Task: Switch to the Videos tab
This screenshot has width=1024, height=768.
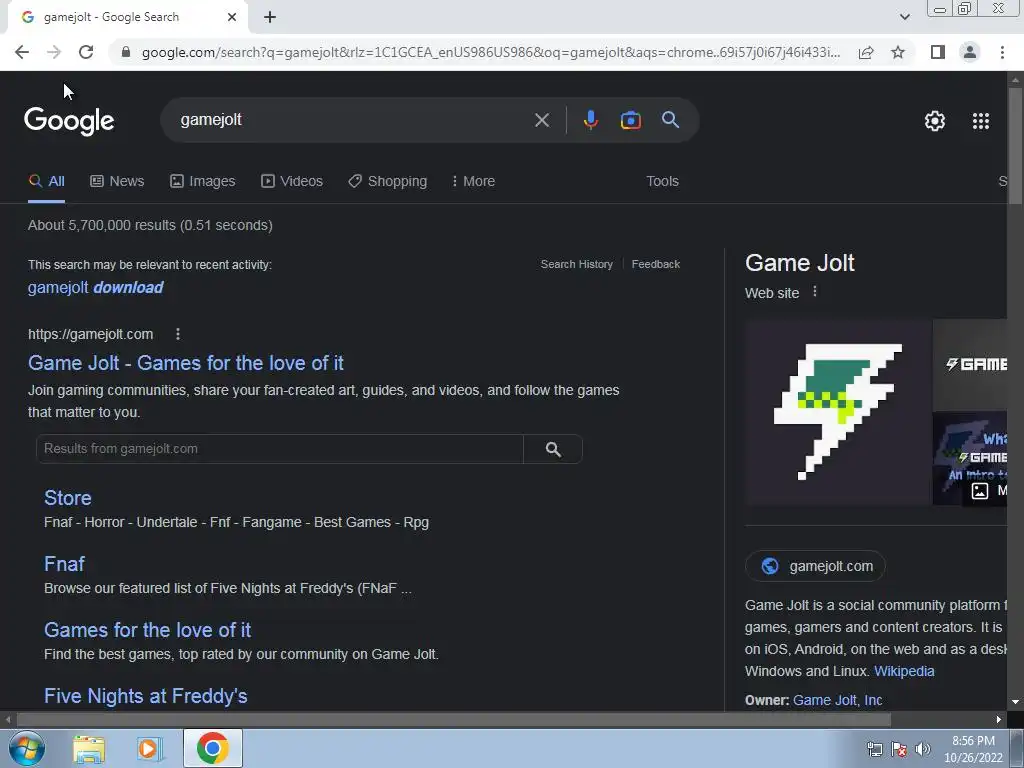Action: 292,182
